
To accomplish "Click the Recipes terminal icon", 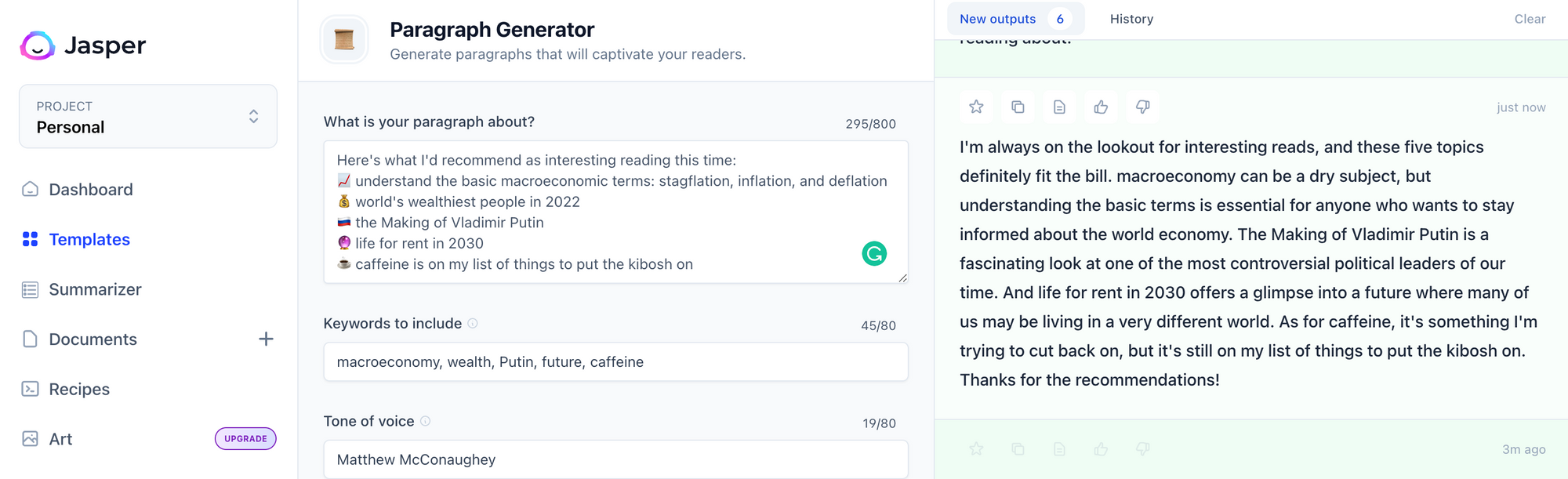I will pyautogui.click(x=30, y=389).
